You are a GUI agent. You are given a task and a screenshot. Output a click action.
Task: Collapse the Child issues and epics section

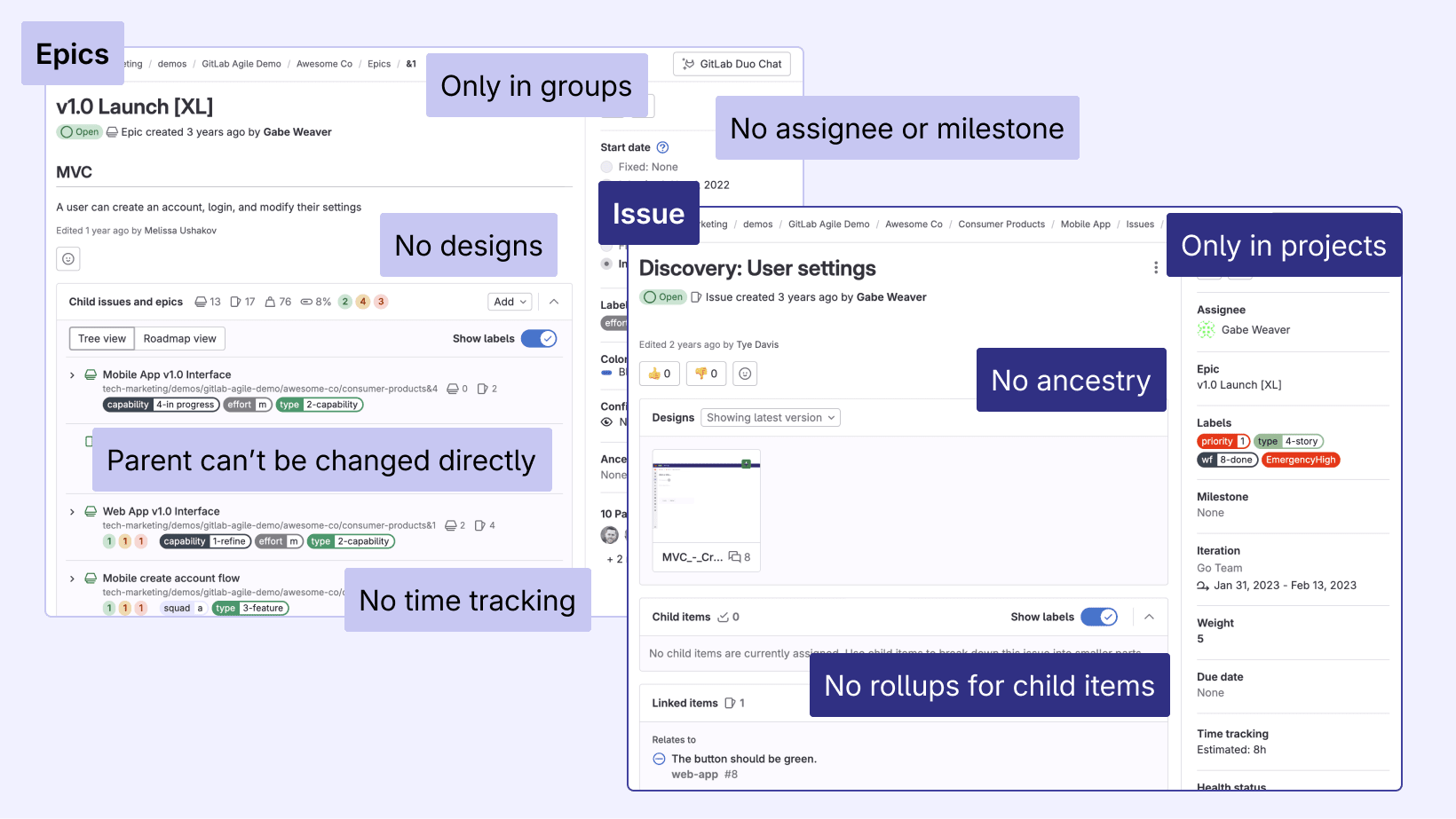554,302
